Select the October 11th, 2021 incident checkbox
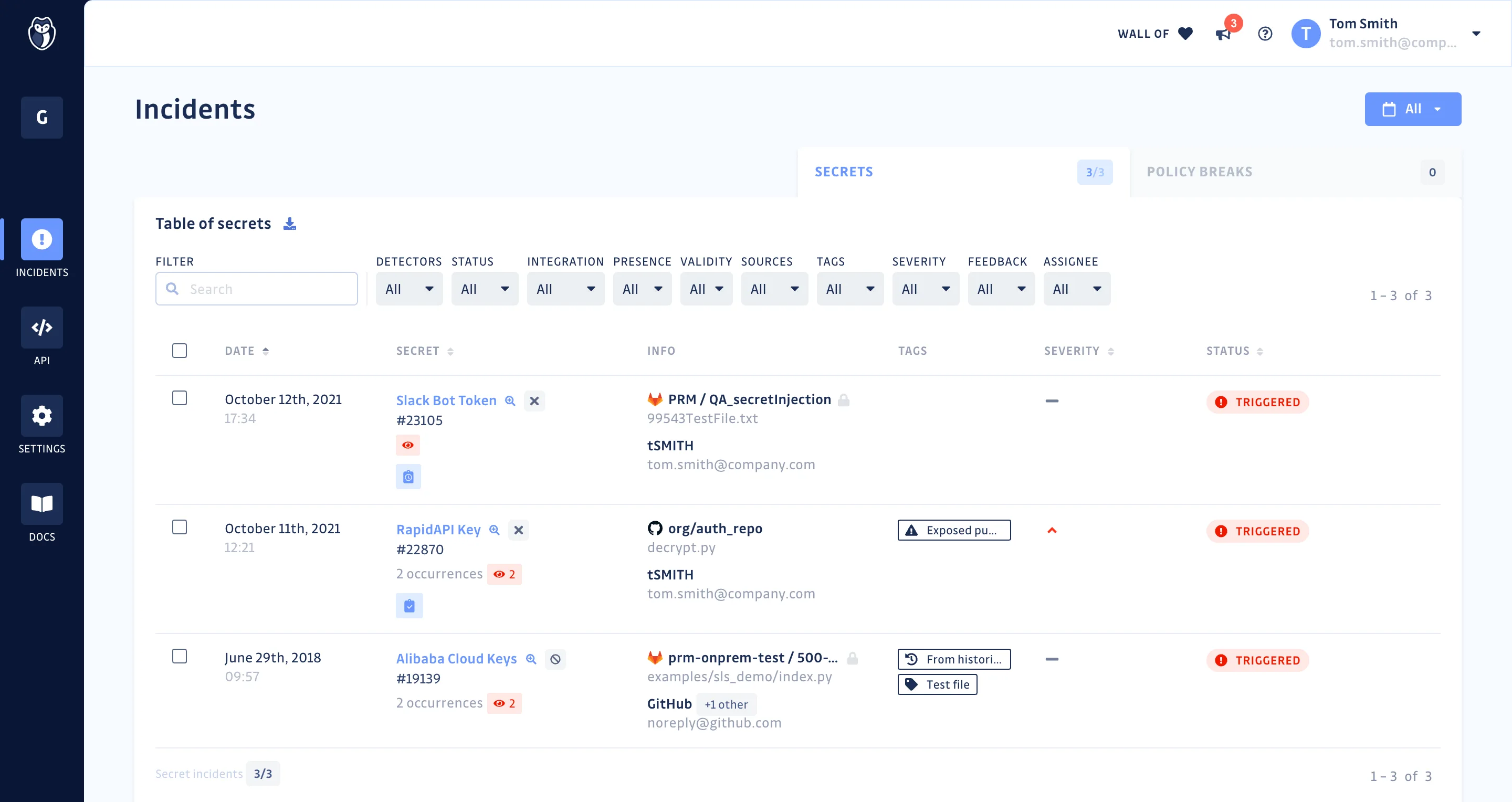1512x802 pixels. pos(180,527)
